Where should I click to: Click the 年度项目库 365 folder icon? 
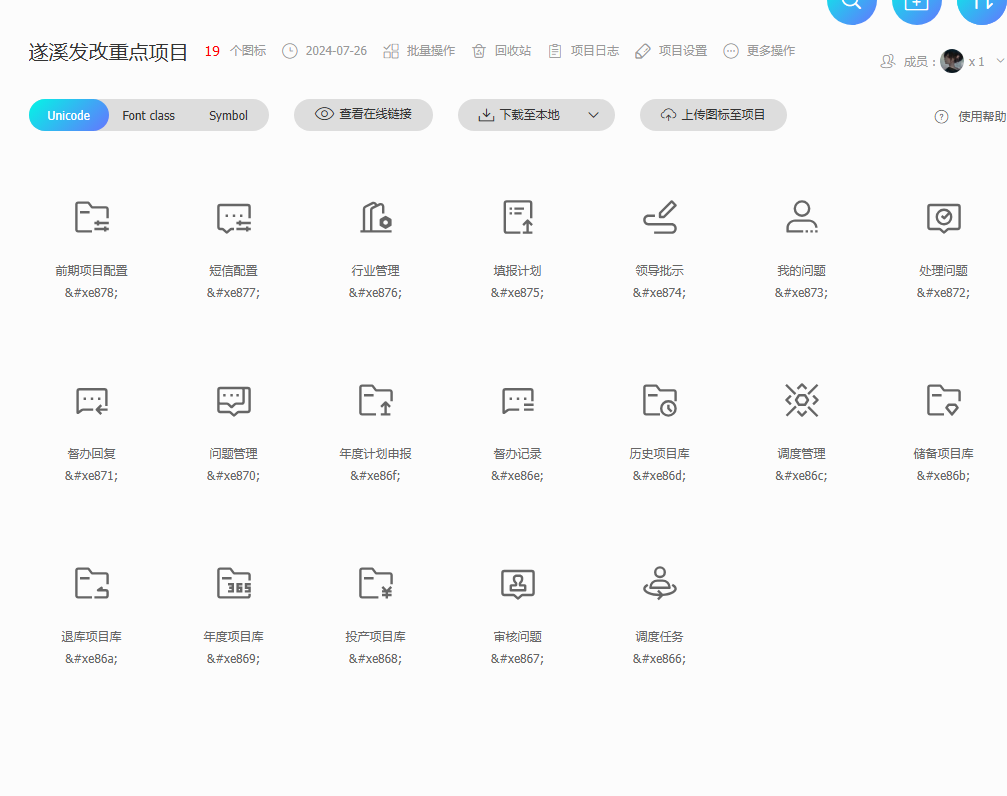coord(234,583)
